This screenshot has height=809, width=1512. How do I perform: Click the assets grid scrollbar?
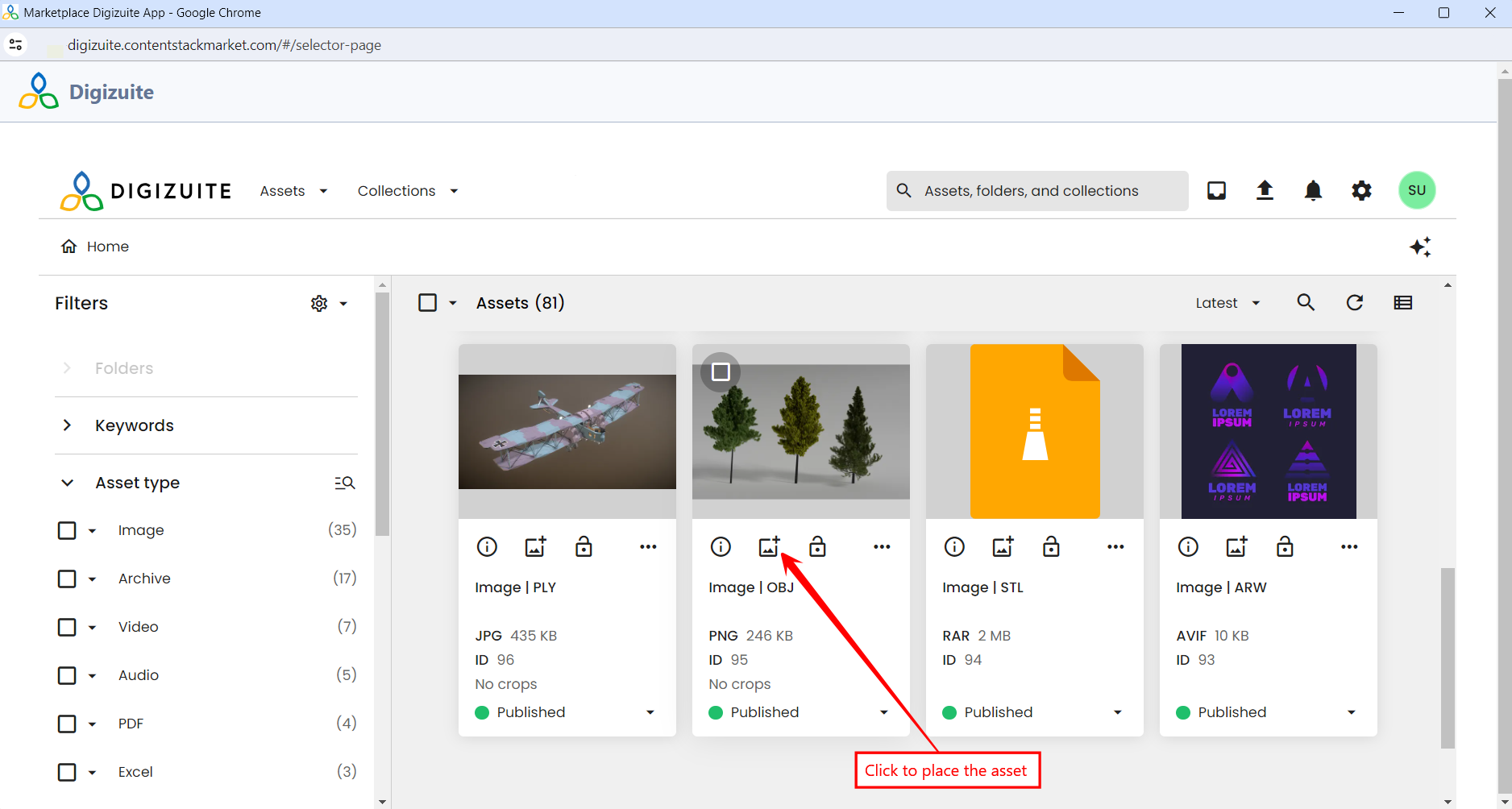[1448, 658]
